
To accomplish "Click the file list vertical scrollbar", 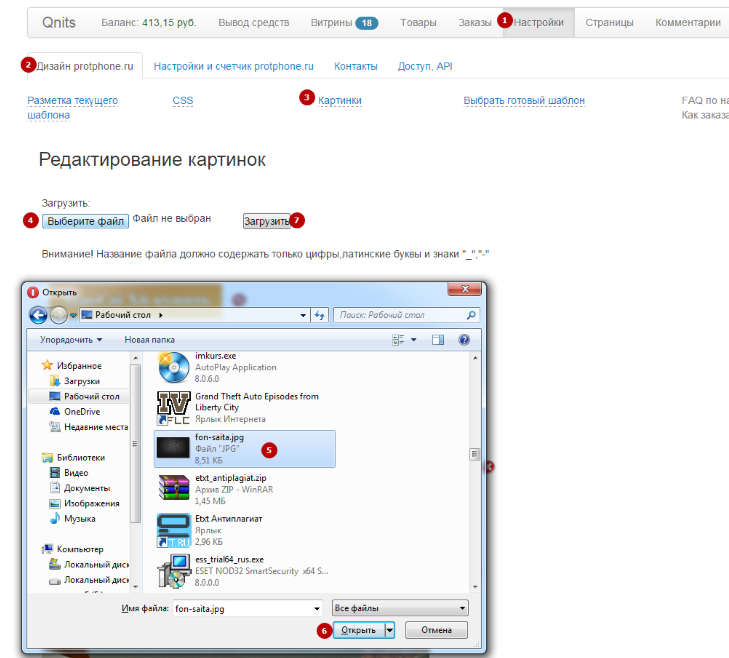I will pyautogui.click(x=475, y=455).
